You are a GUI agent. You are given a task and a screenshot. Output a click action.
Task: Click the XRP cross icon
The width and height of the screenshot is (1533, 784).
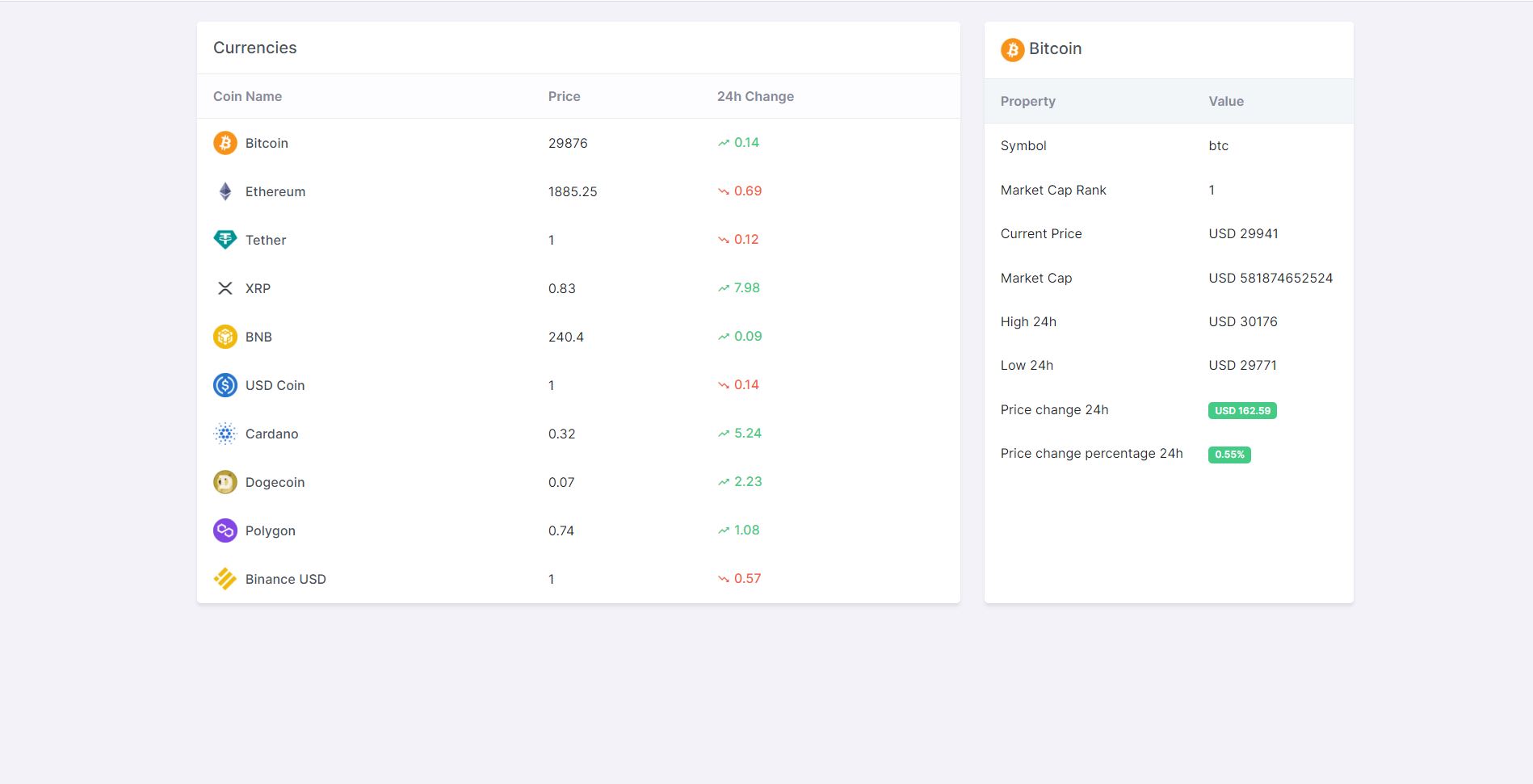point(225,288)
